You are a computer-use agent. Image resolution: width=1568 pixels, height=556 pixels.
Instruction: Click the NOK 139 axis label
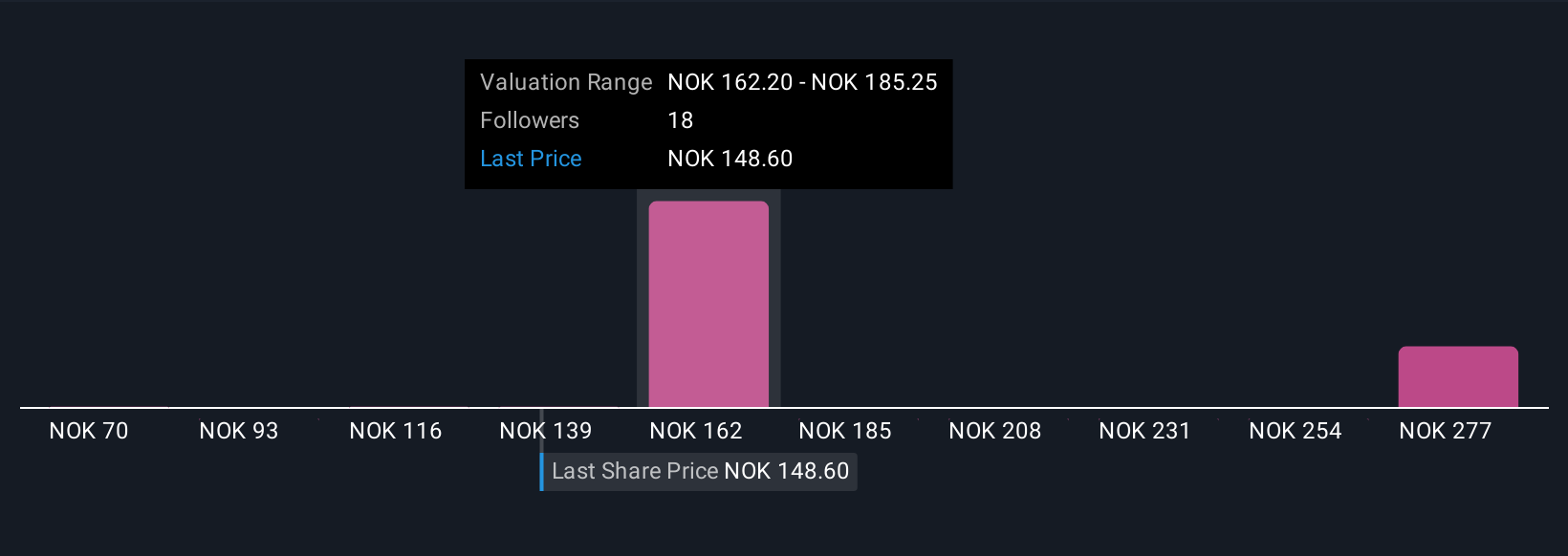[546, 431]
